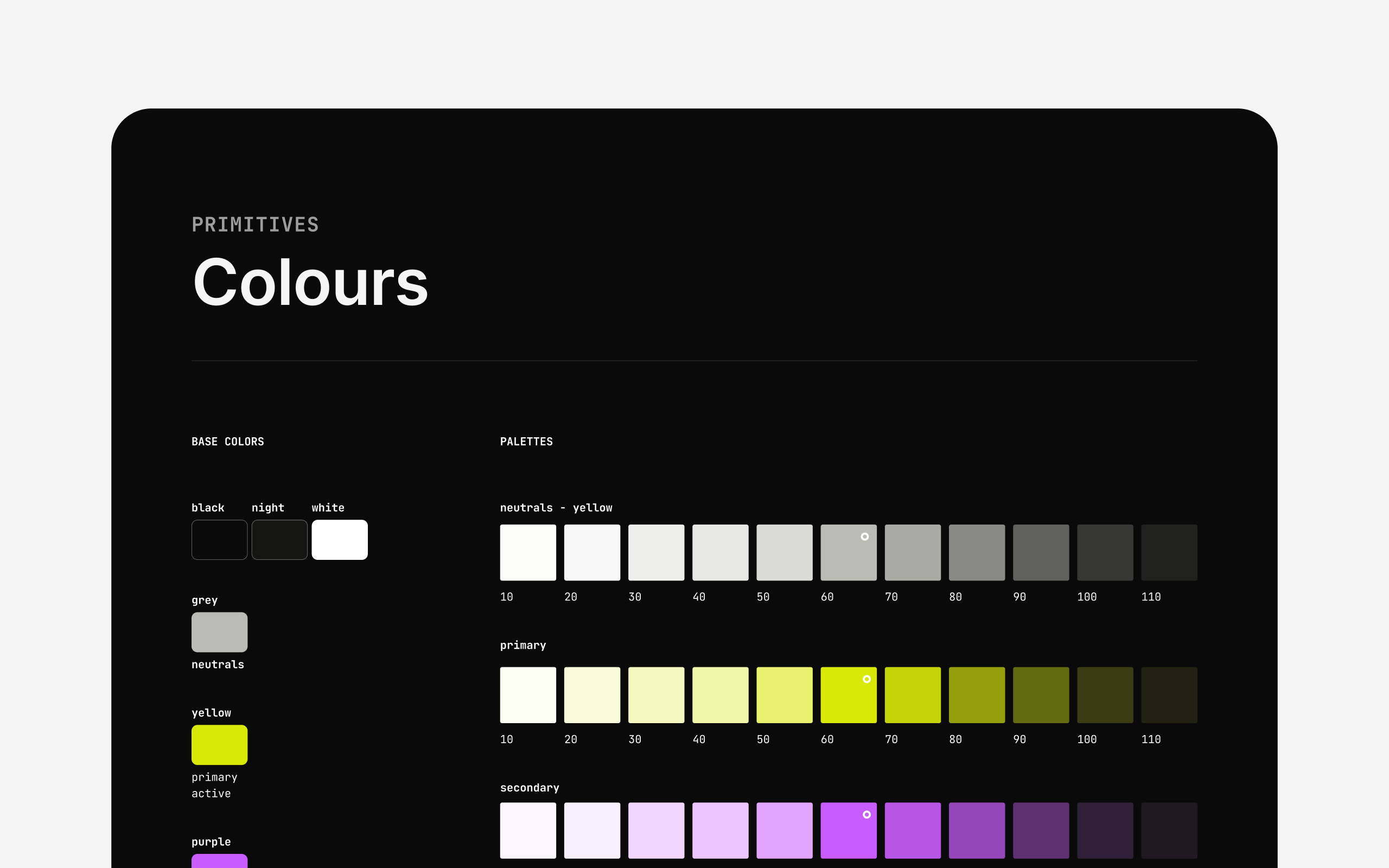Pick neutrals-yellow swatch 60
Image resolution: width=1389 pixels, height=868 pixels.
(849, 552)
